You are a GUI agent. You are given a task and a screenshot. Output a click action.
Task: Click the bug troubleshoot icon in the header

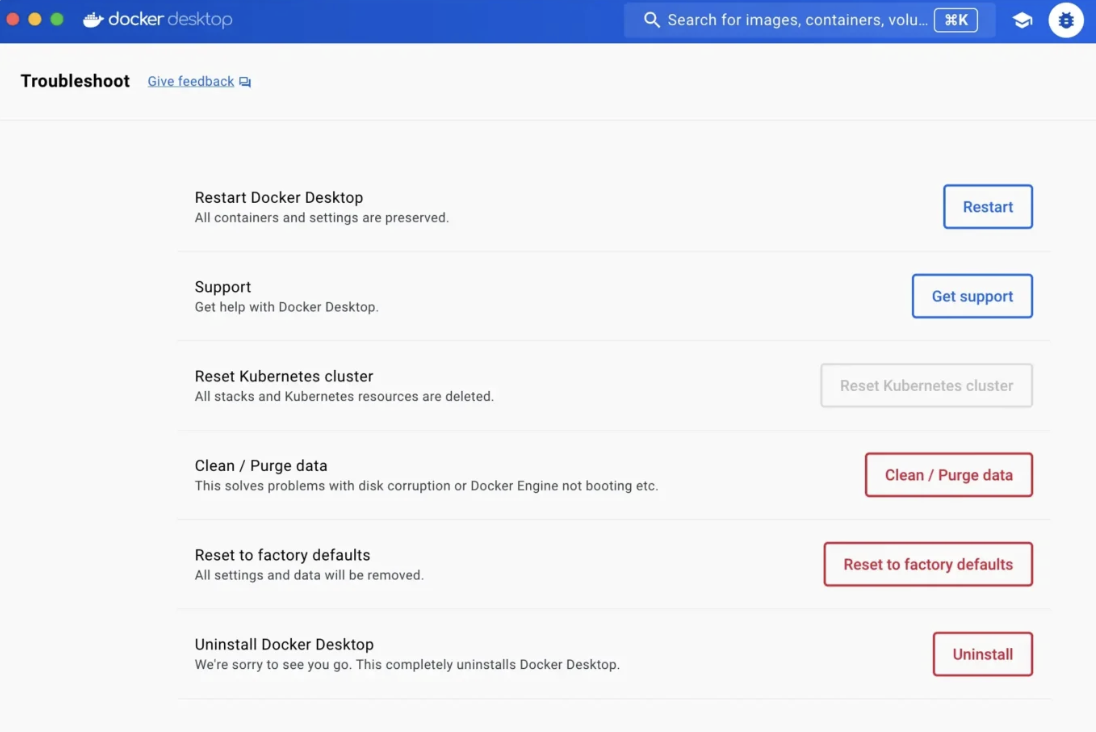(x=1065, y=20)
